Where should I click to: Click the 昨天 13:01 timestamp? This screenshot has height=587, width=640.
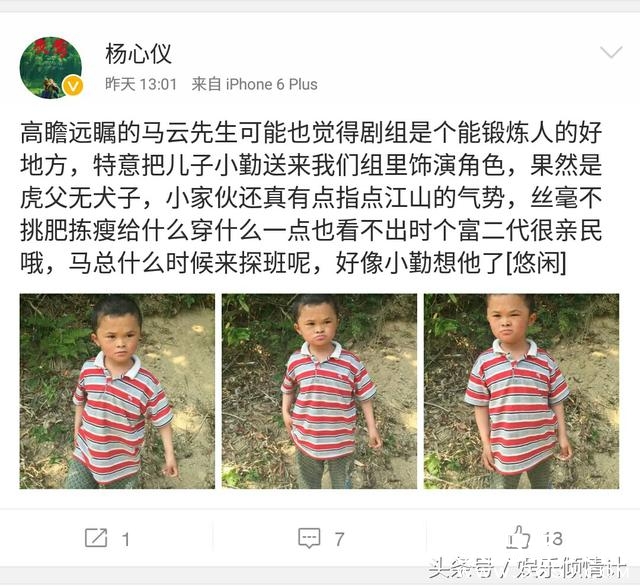(141, 84)
